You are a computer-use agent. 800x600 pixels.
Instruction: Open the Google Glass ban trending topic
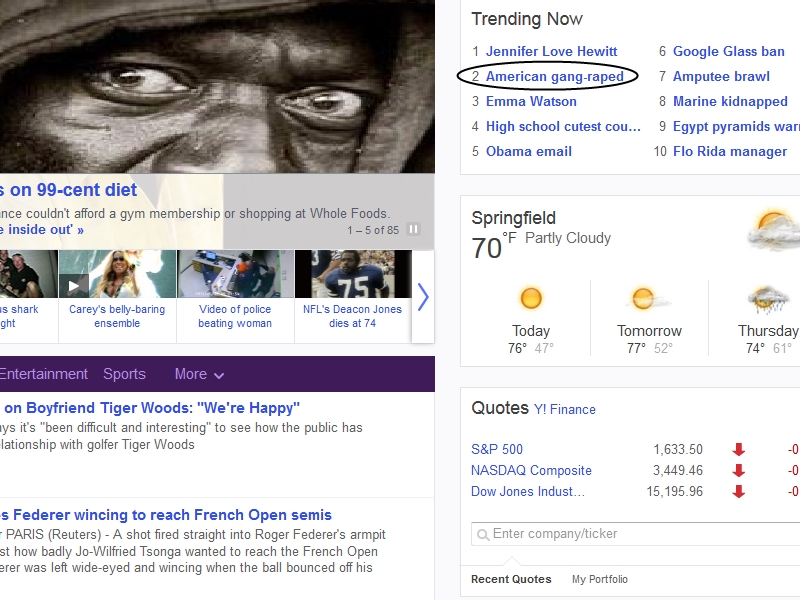point(728,51)
